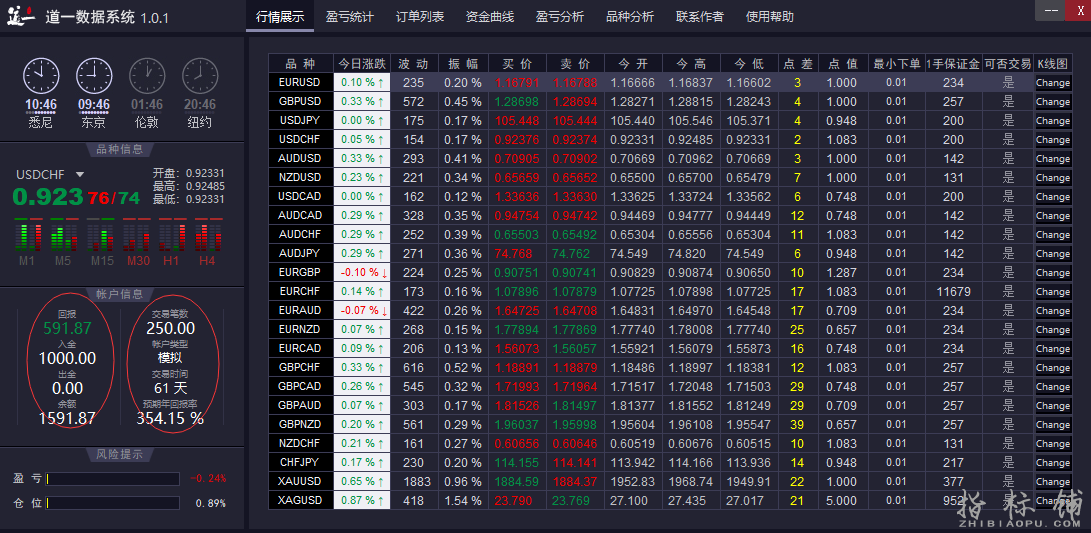Screen dimensions: 1091x533
Task: Click the 伦敦 clock icon
Action: click(x=148, y=76)
